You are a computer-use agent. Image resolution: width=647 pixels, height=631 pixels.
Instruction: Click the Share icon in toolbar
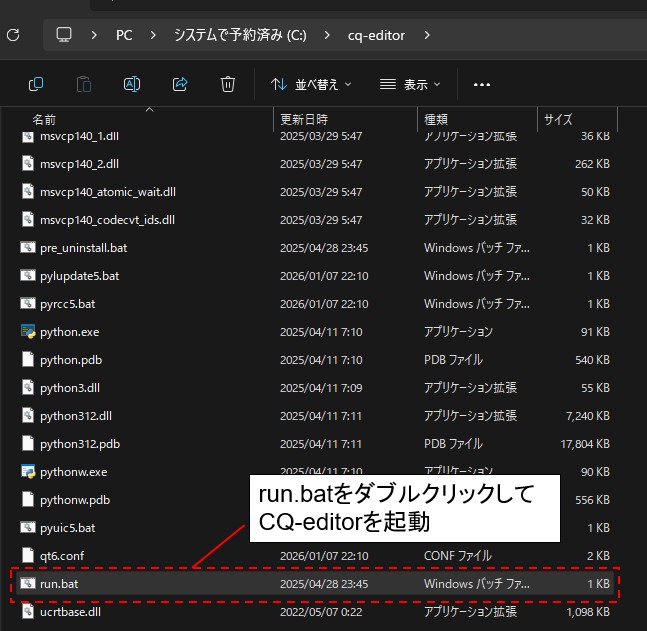[180, 84]
